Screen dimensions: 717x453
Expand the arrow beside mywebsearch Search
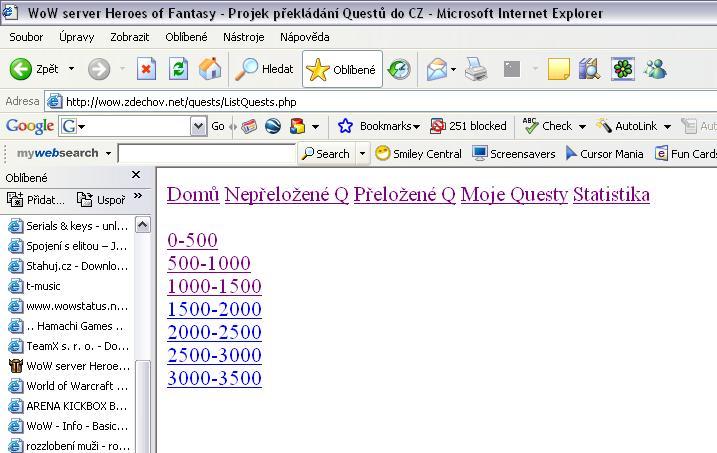[x=362, y=154]
